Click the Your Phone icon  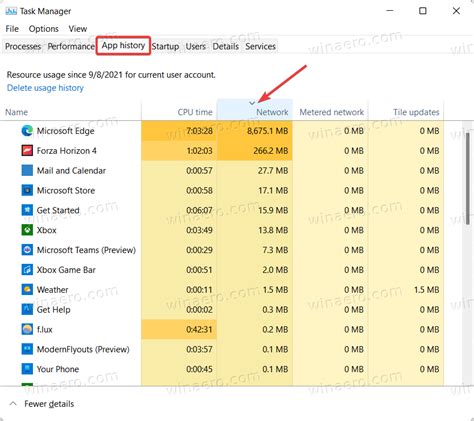(27, 369)
